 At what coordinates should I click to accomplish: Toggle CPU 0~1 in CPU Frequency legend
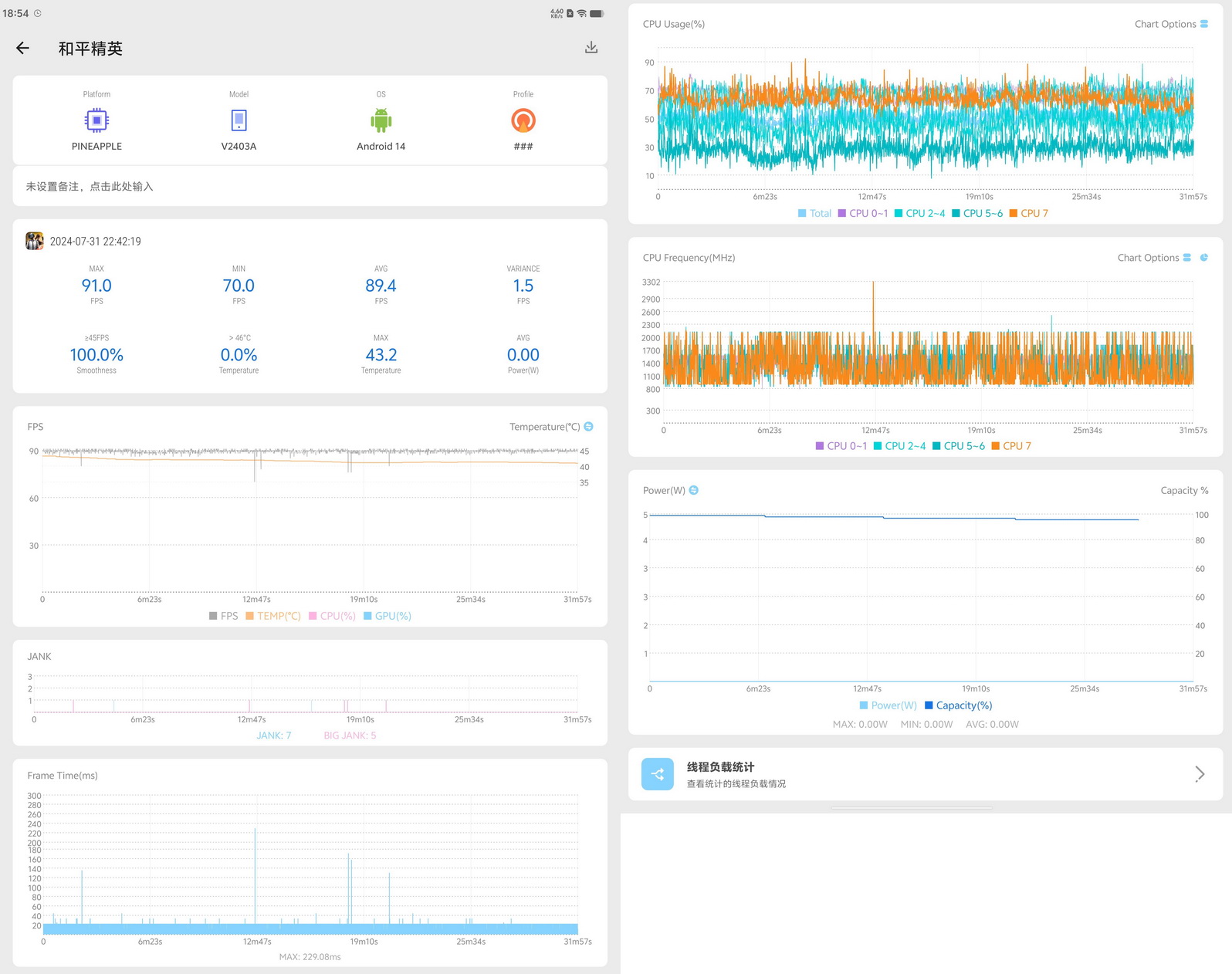tap(841, 446)
